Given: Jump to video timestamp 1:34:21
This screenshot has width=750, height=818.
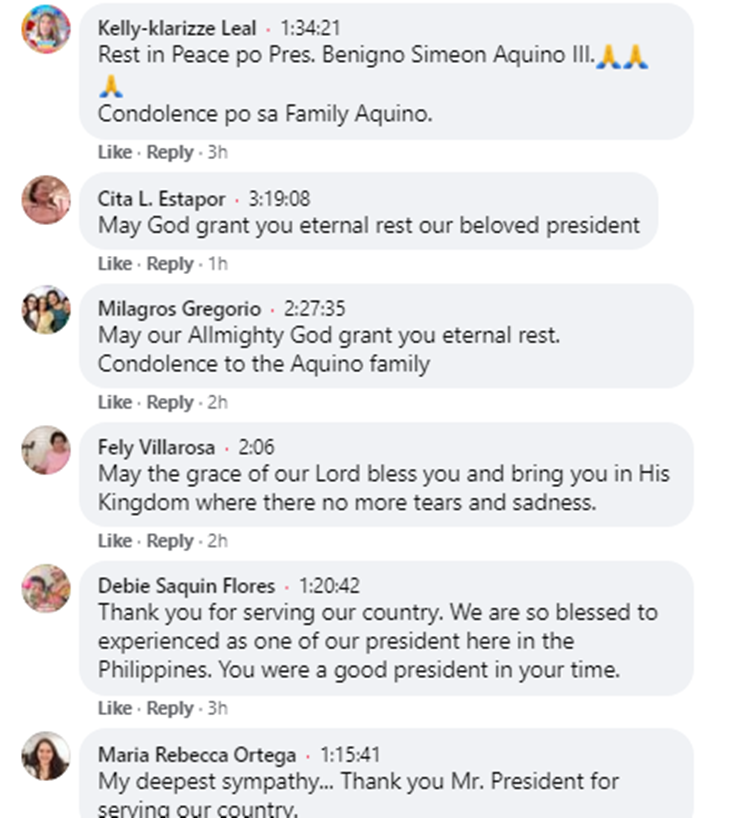Looking at the screenshot, I should coord(309,29).
